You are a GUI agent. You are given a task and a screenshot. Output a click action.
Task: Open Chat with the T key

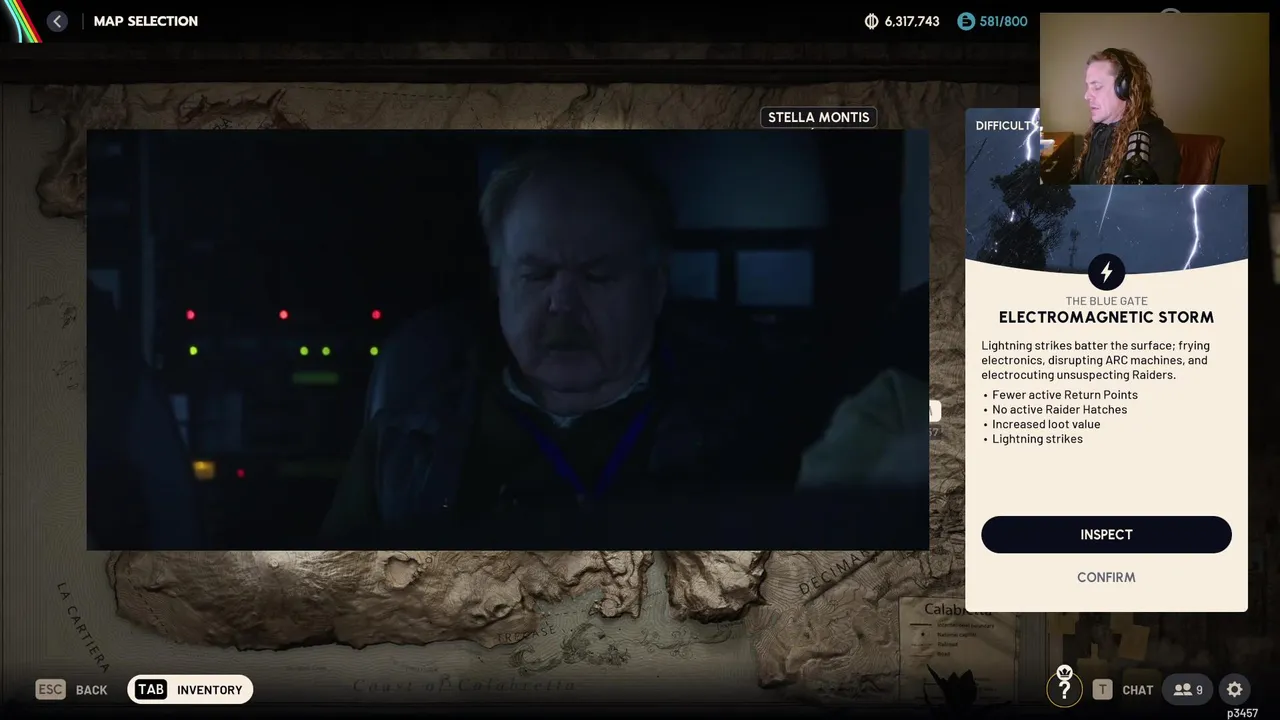(x=1122, y=689)
